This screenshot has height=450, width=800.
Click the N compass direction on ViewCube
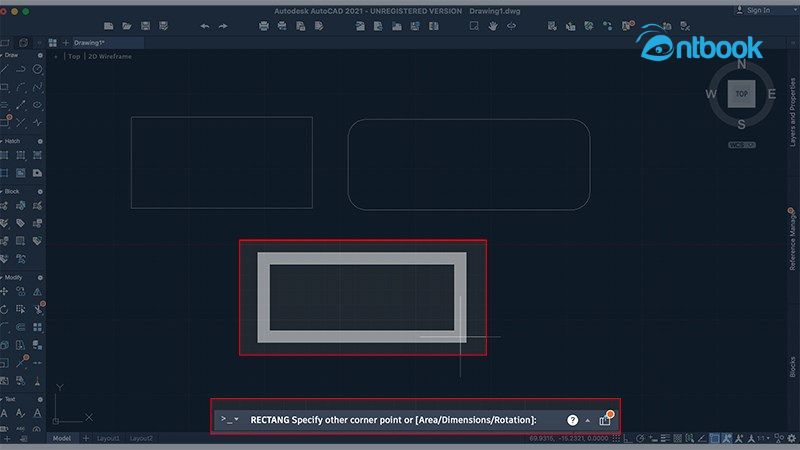click(742, 64)
